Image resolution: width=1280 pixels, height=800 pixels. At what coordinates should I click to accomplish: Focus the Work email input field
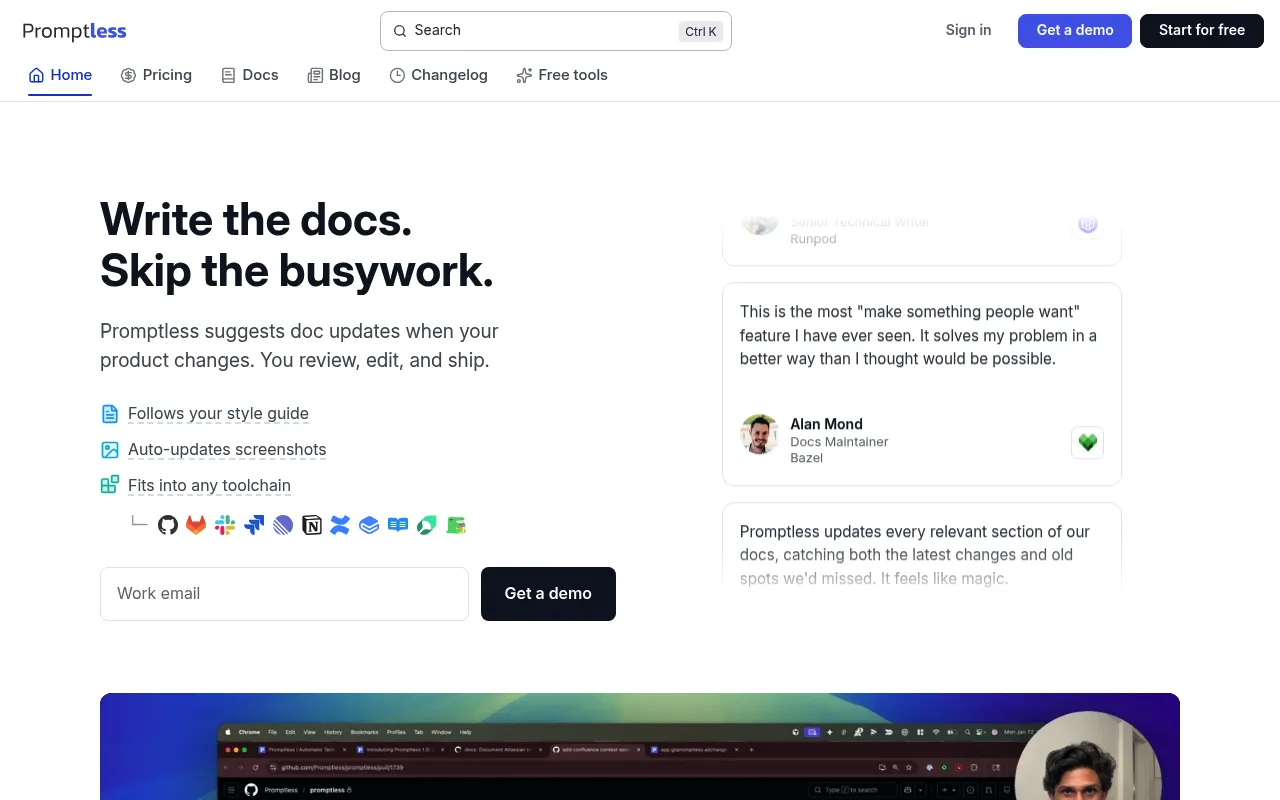click(284, 594)
